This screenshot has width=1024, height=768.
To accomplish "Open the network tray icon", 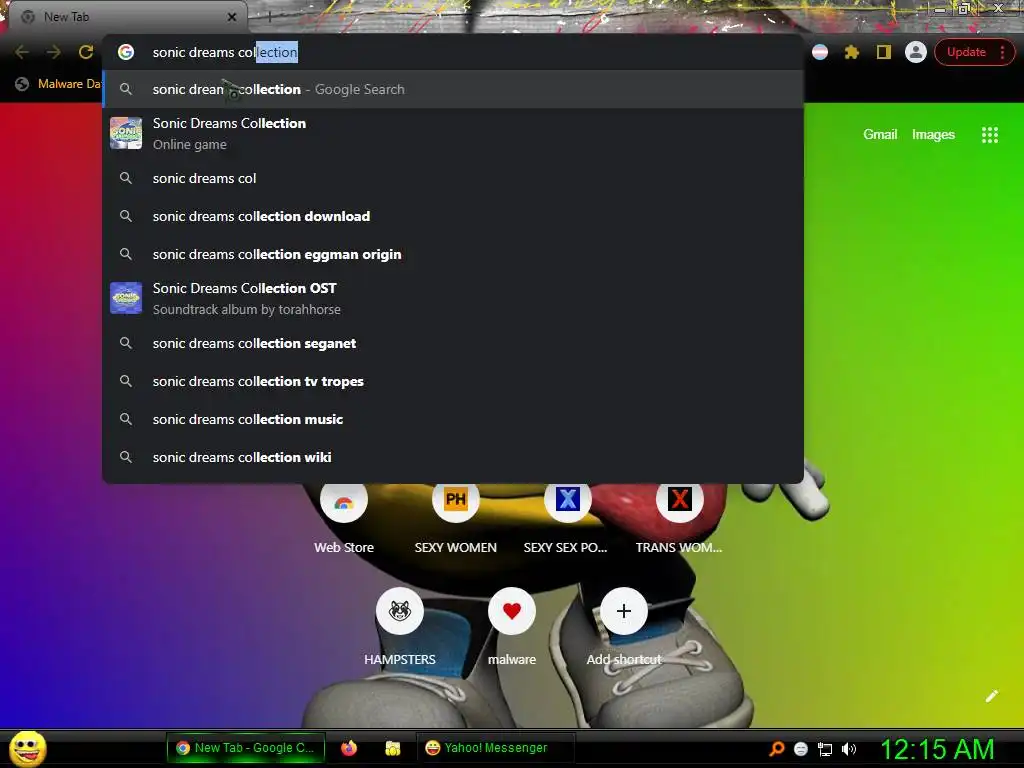I will point(825,749).
